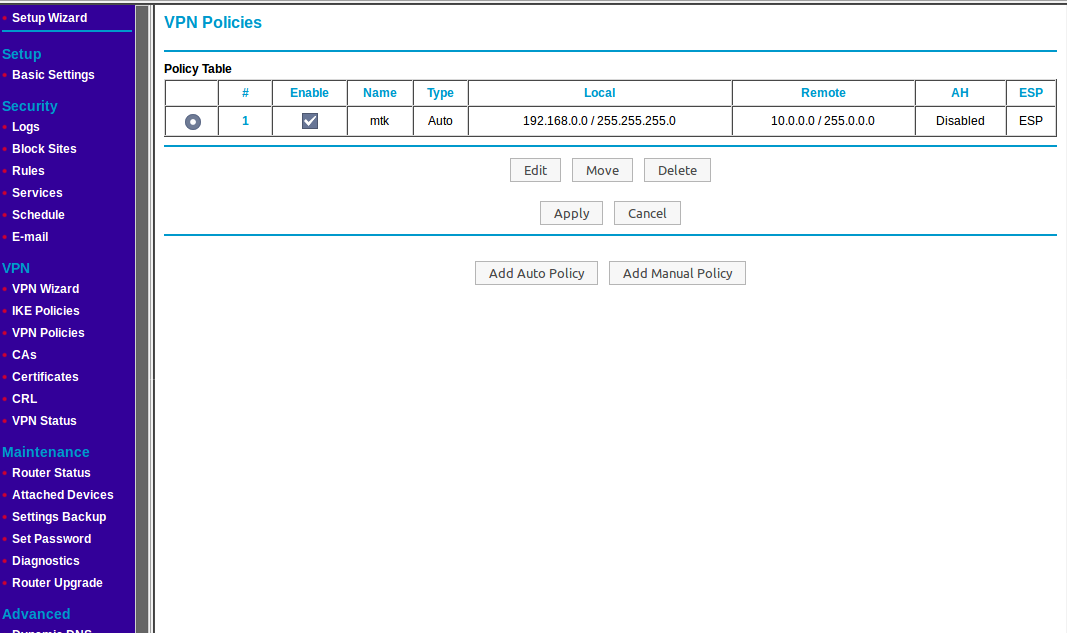Click the sidebar vertical scrollbar
1067x633 pixels.
(x=142, y=300)
